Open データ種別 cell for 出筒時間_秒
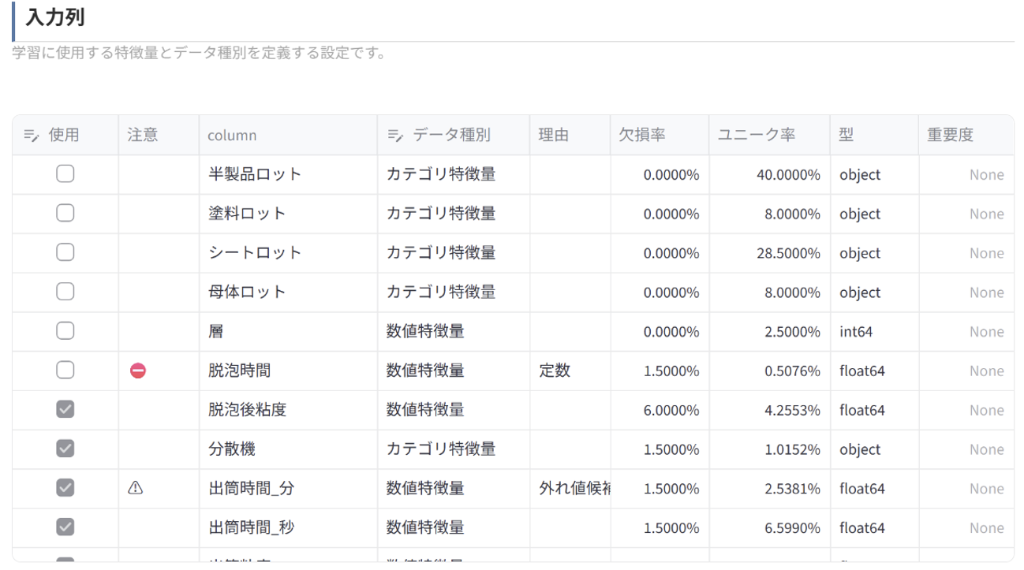This screenshot has height=570, width=1024. [x=453, y=527]
